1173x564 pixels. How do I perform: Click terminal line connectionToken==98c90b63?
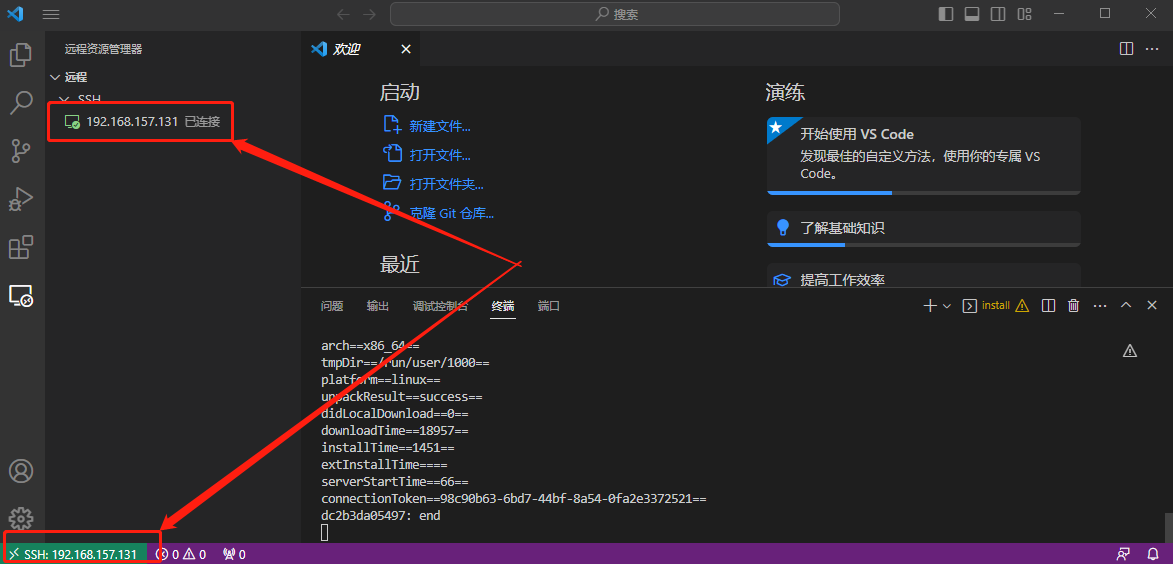[514, 499]
